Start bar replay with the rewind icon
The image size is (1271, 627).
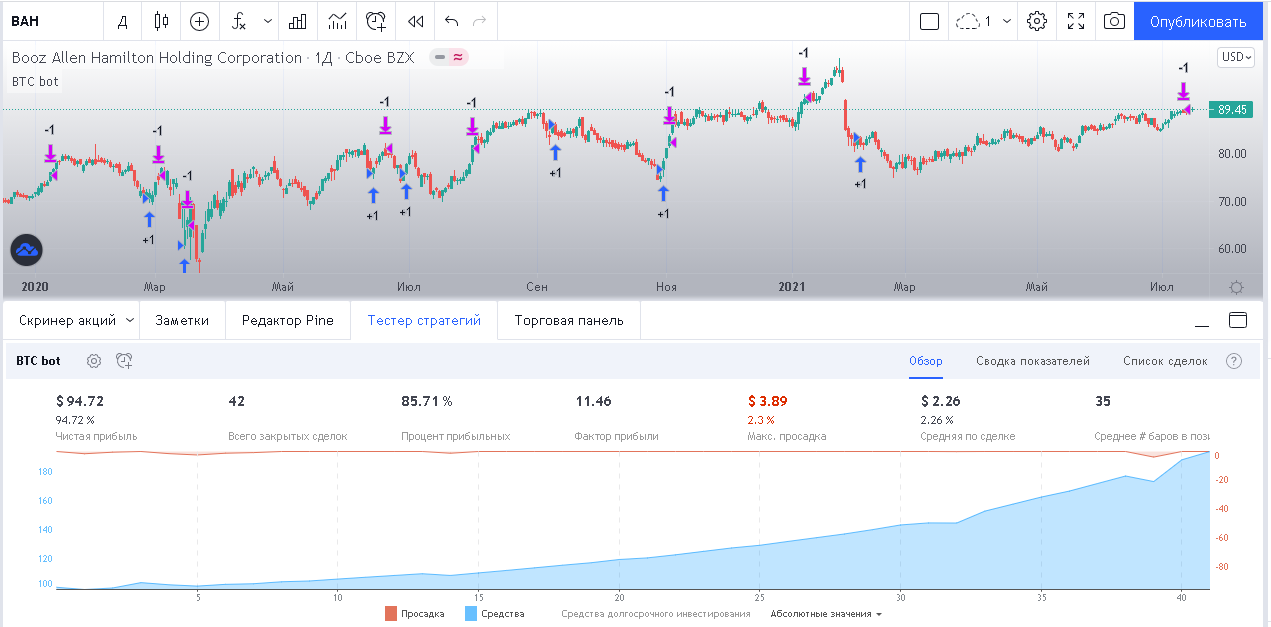click(x=416, y=21)
